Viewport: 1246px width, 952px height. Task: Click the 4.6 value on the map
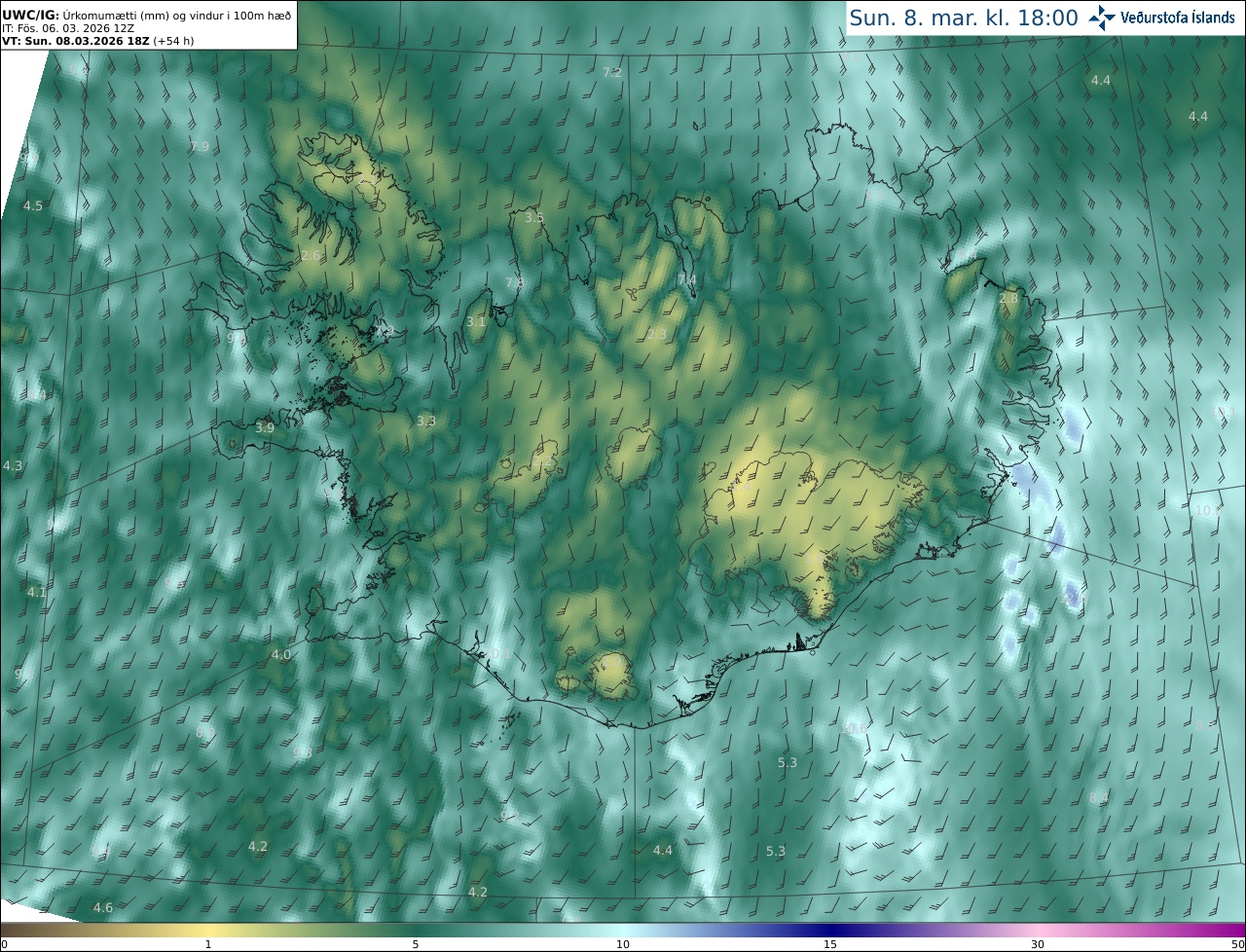pyautogui.click(x=103, y=907)
